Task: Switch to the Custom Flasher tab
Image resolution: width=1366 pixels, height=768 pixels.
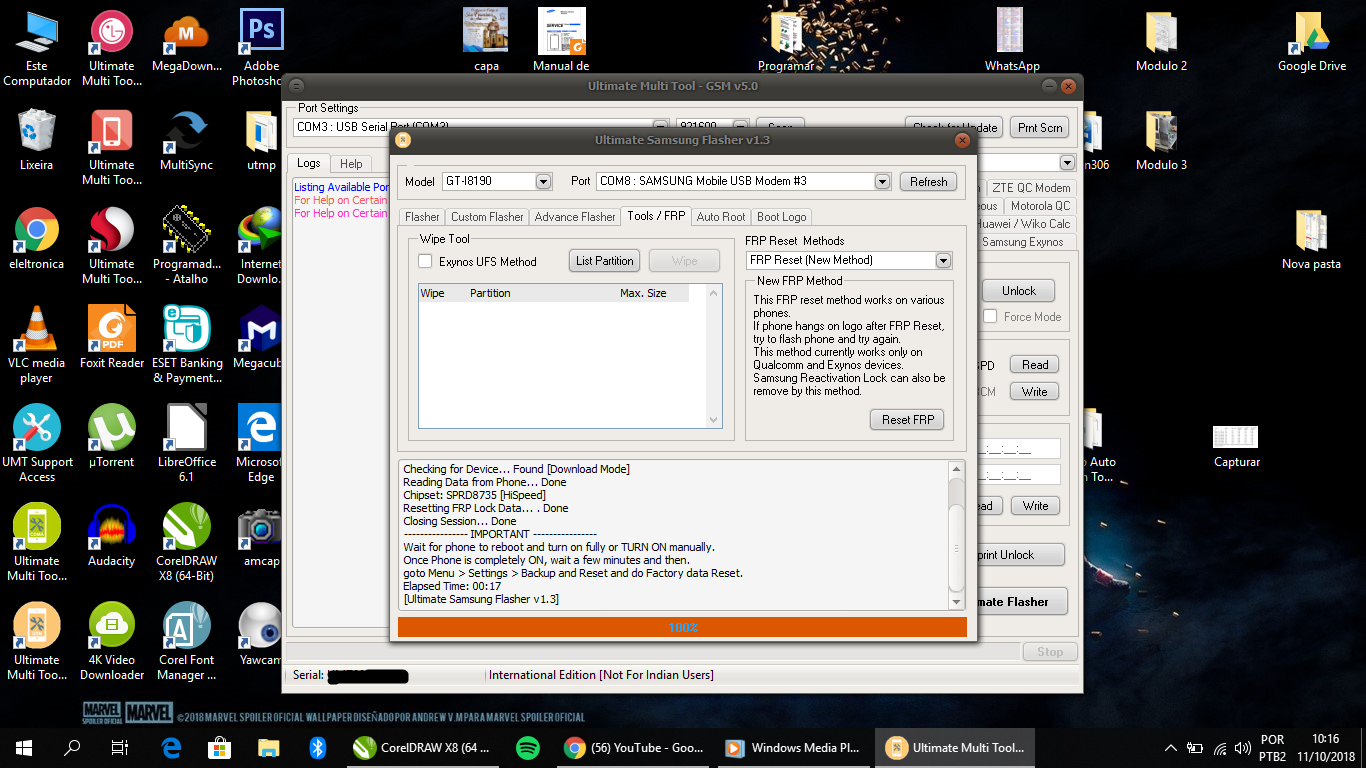Action: [487, 216]
